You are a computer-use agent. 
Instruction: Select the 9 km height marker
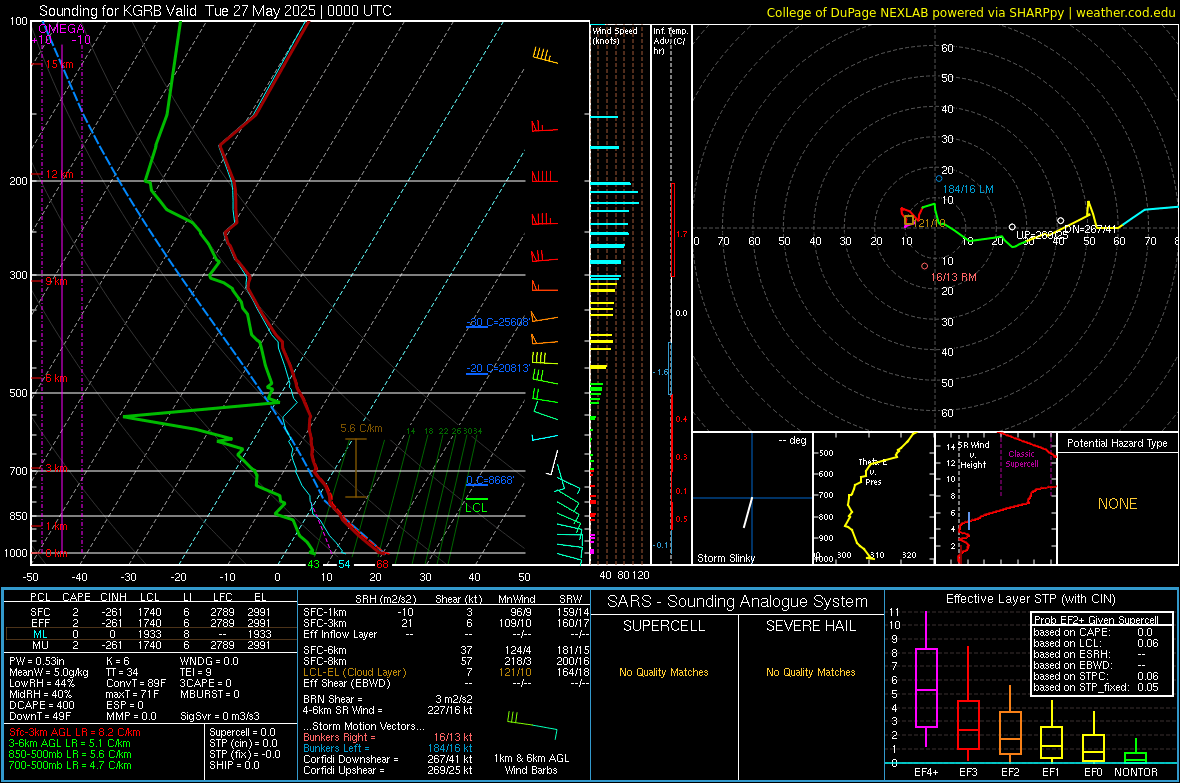pyautogui.click(x=56, y=282)
